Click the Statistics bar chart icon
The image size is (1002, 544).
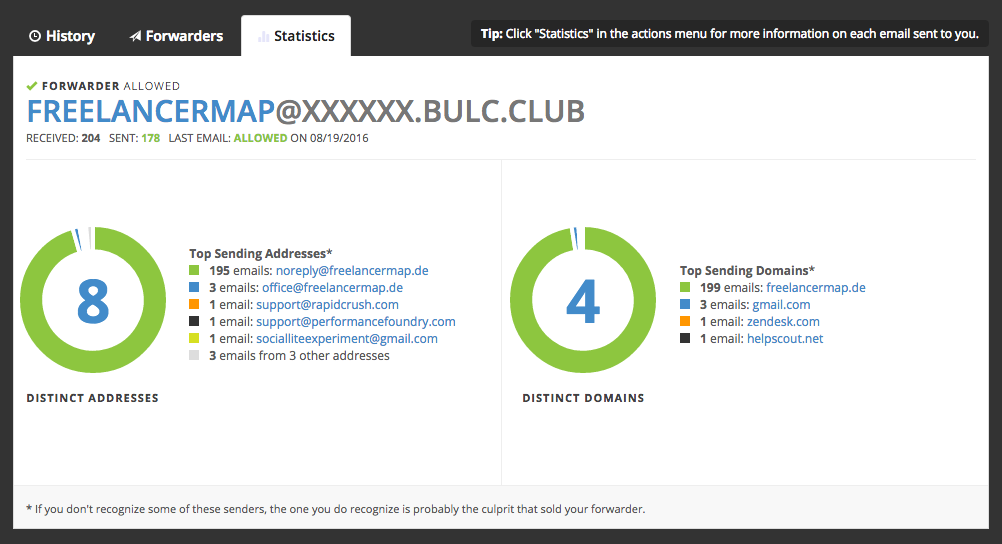[x=263, y=36]
